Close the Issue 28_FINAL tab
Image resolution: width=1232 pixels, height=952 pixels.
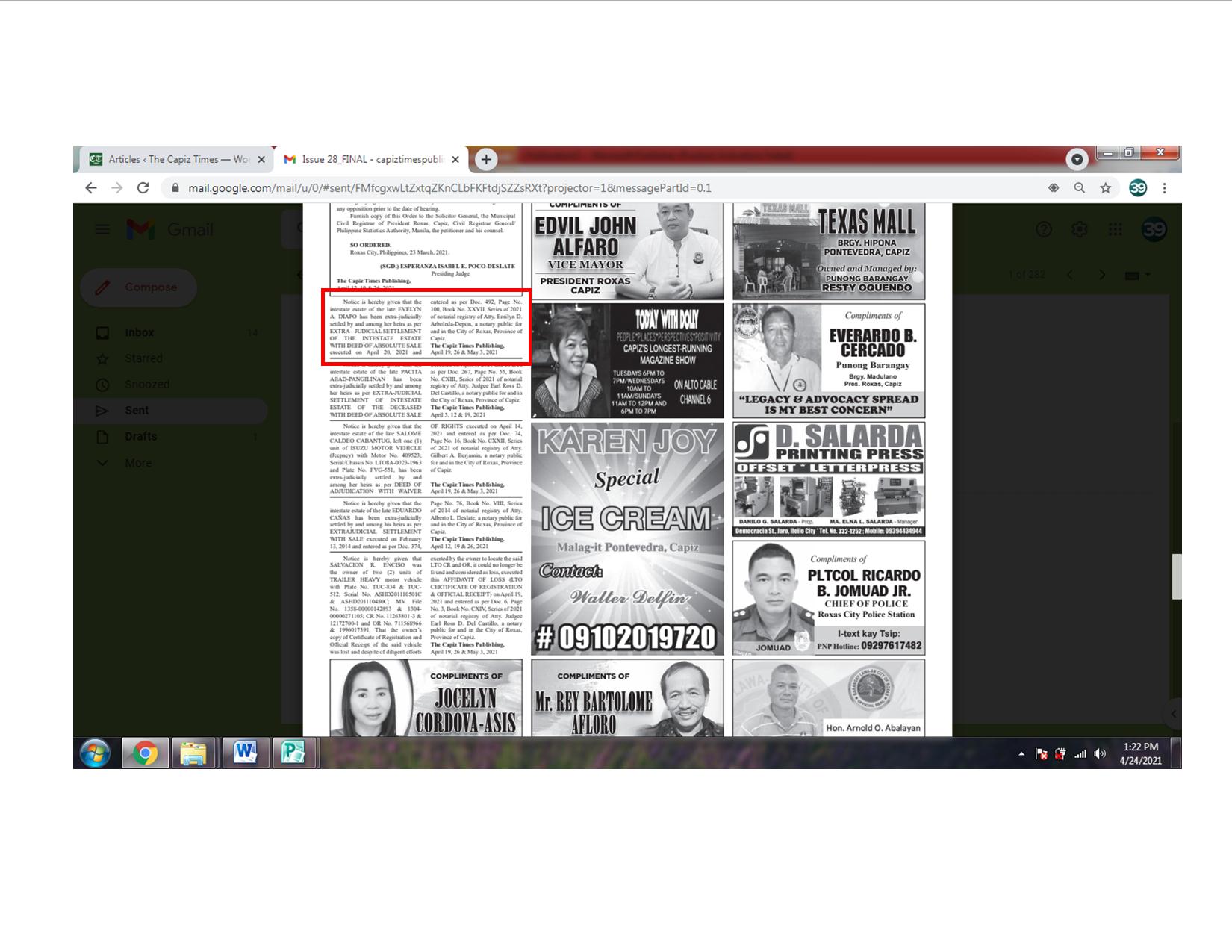[455, 159]
